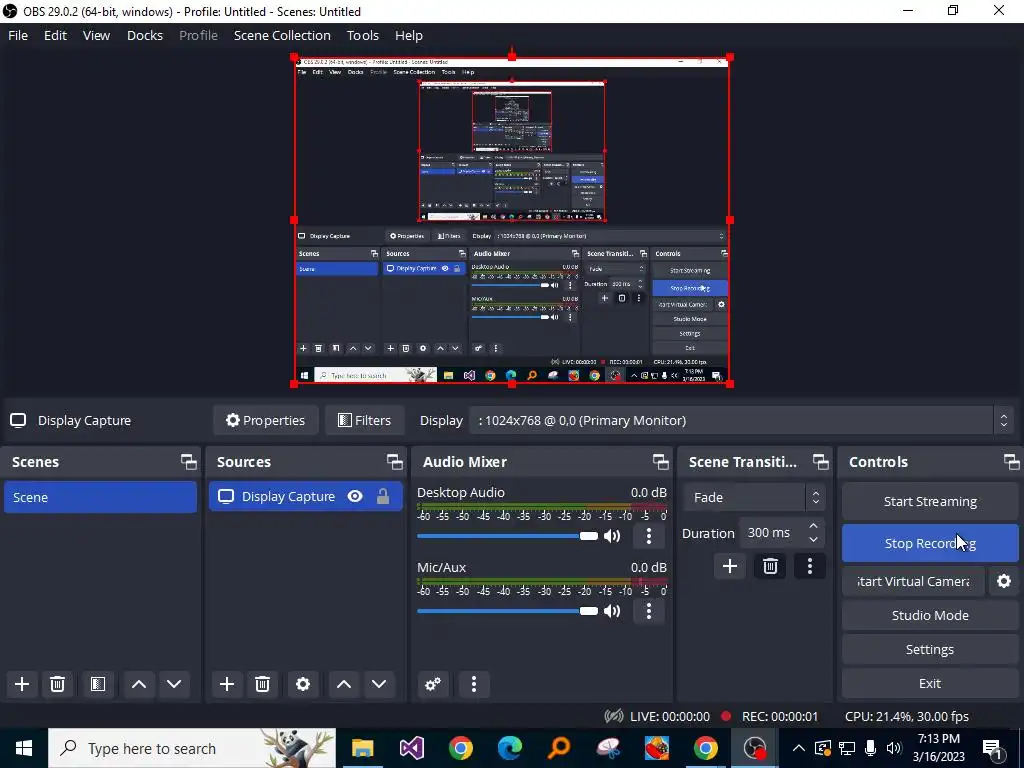Open the View menu

(96, 35)
